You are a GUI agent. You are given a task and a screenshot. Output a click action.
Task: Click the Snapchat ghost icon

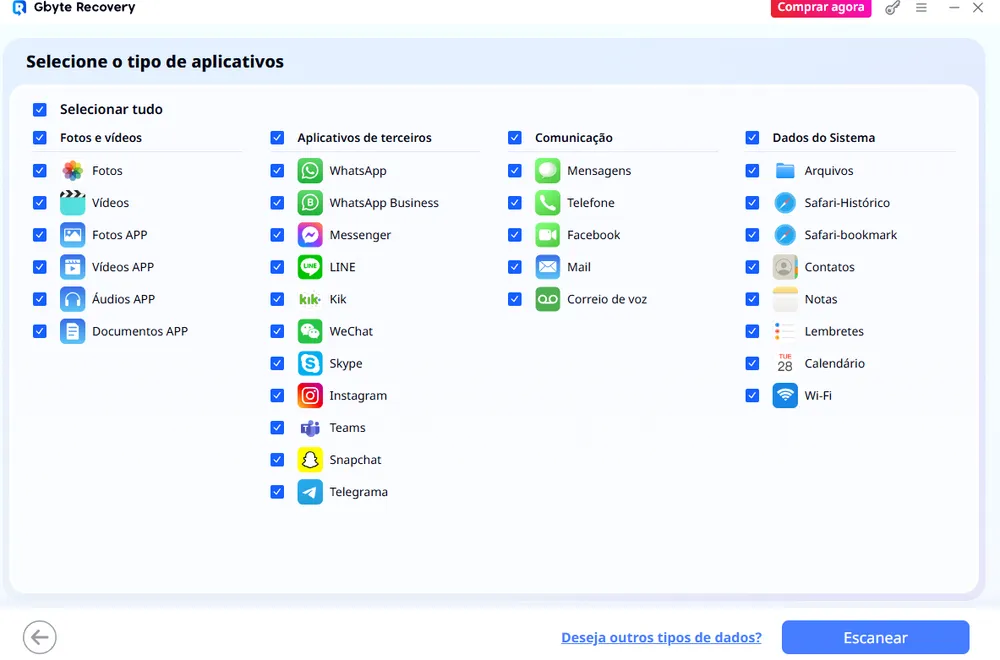coord(310,460)
